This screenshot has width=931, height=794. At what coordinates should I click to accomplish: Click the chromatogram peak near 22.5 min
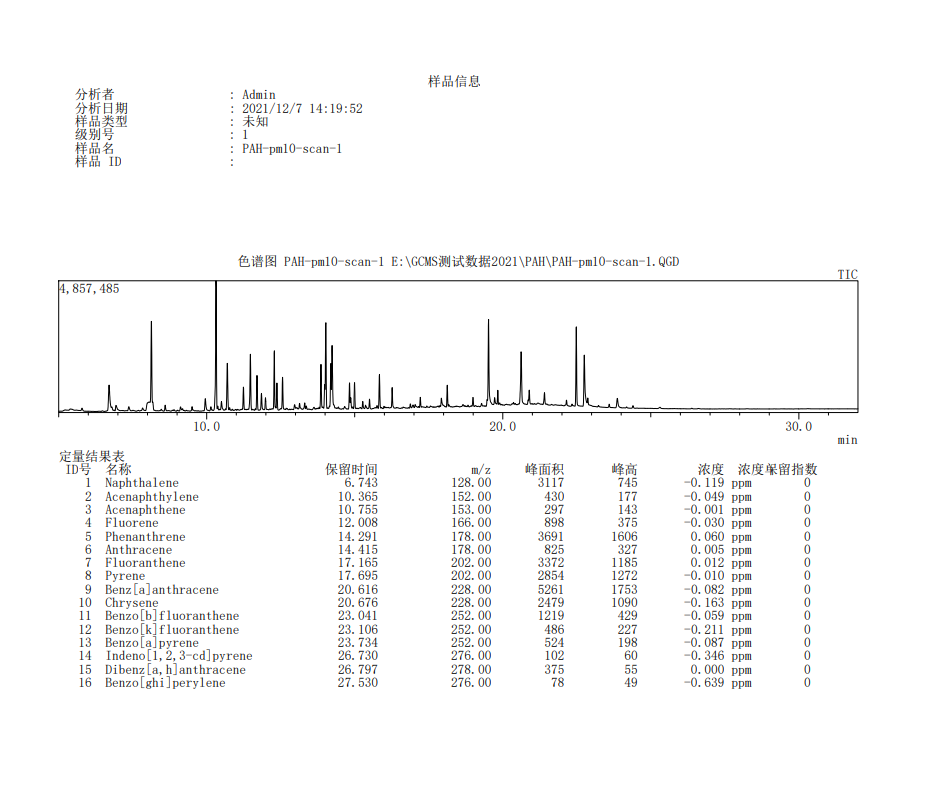click(x=576, y=365)
